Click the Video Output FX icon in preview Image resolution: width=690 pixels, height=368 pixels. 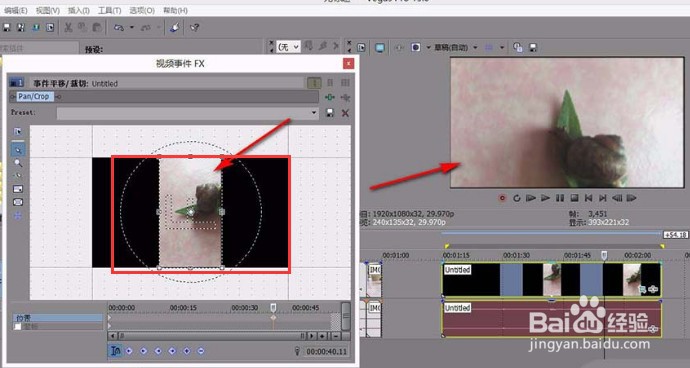point(399,48)
